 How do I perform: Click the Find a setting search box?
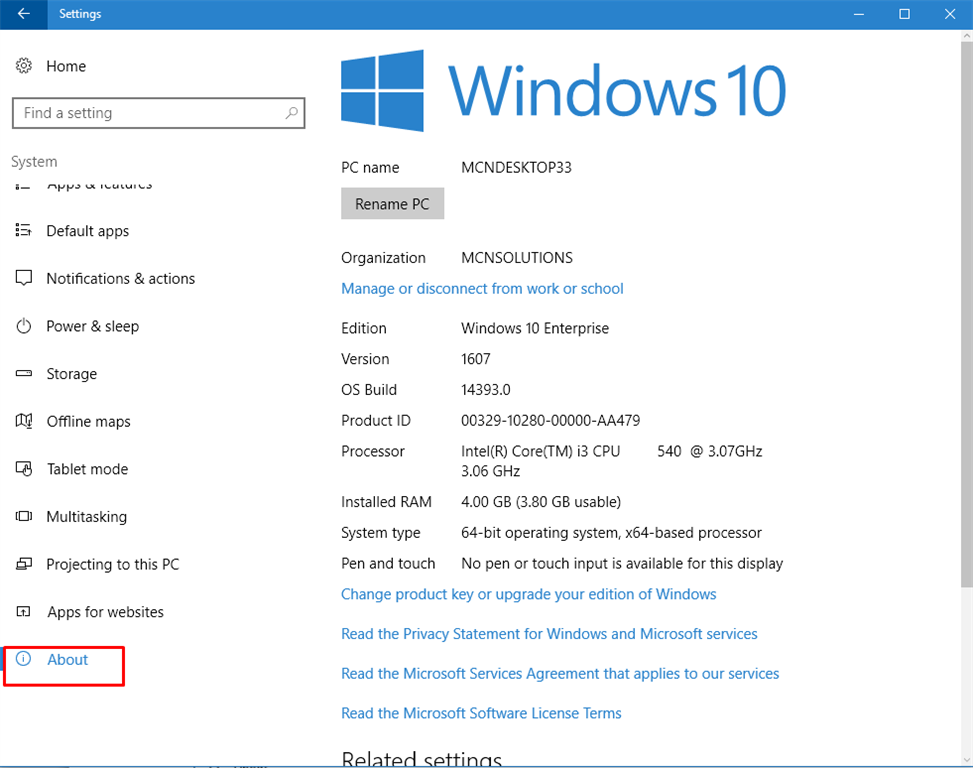pos(158,113)
